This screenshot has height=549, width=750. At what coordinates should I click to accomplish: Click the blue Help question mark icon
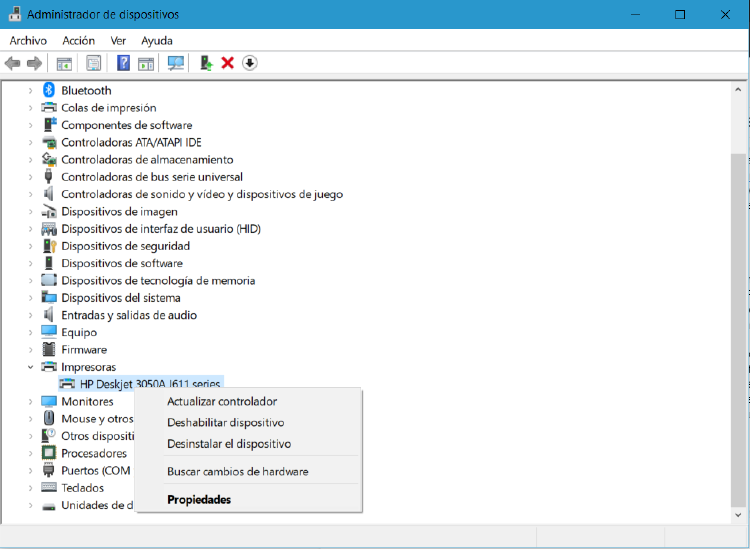(123, 63)
